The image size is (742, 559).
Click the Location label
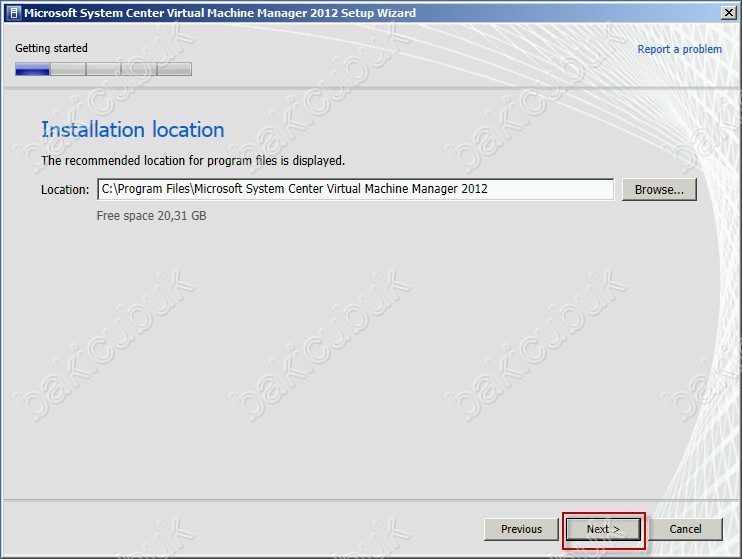pyautogui.click(x=65, y=190)
